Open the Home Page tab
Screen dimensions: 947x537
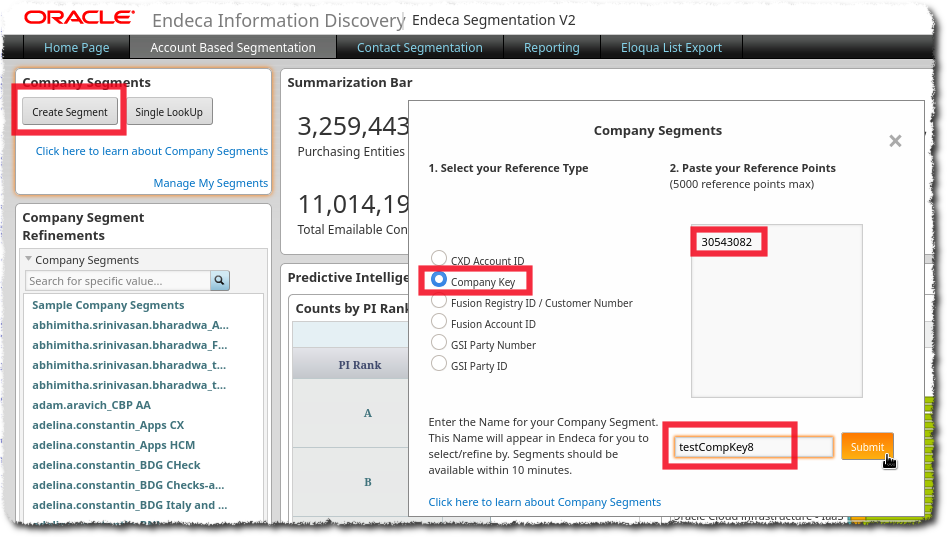76,47
